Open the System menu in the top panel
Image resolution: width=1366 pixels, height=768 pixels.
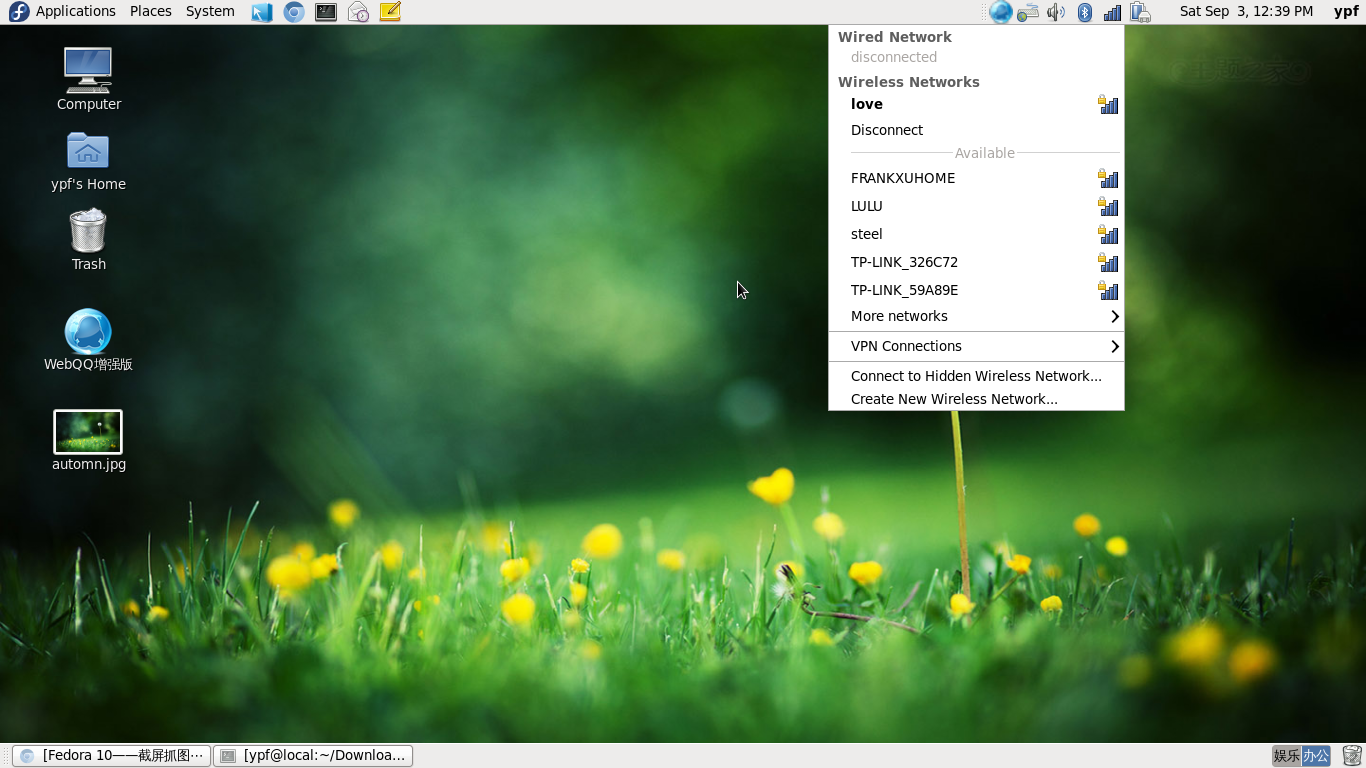[x=209, y=11]
